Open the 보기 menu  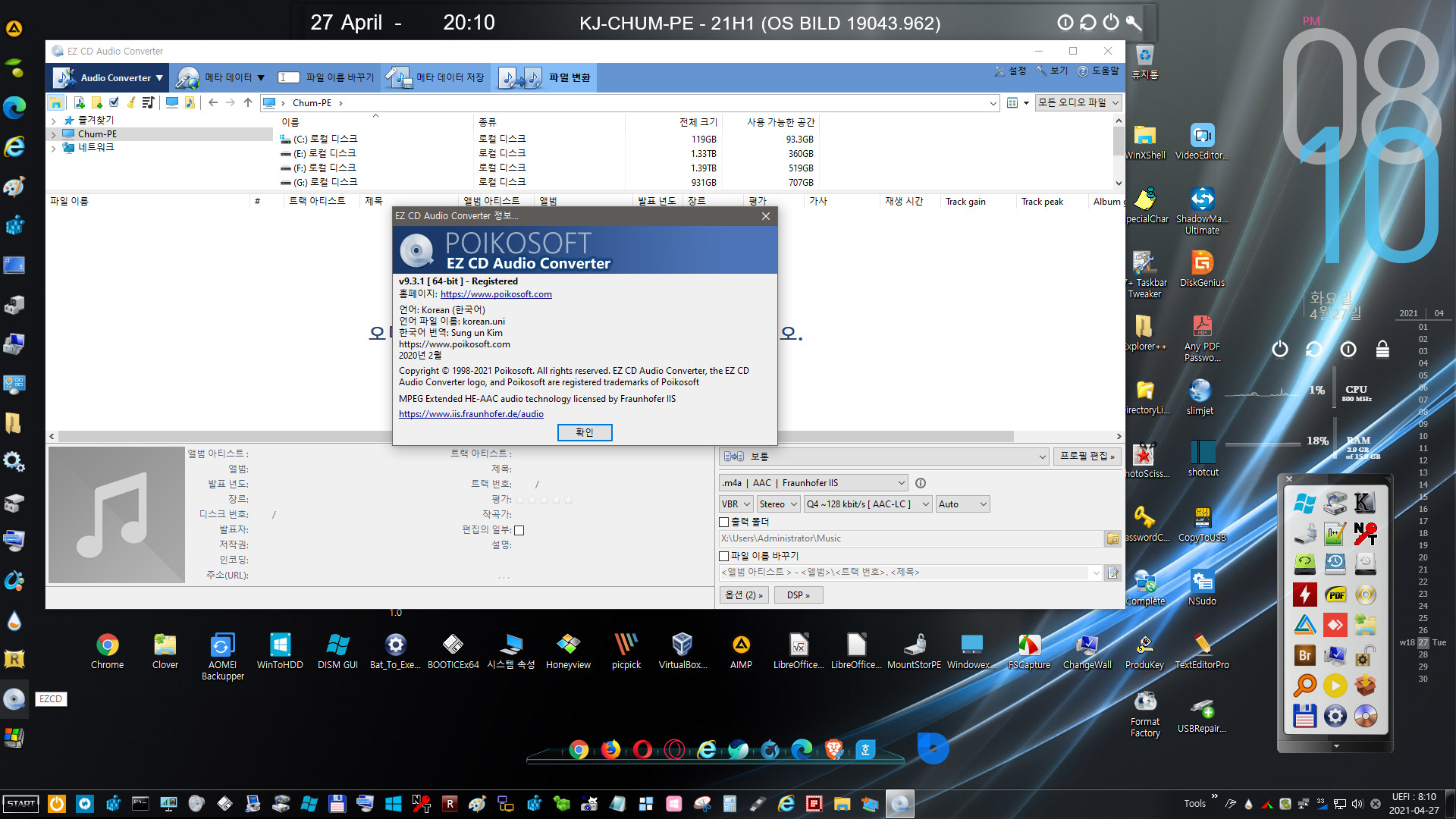pyautogui.click(x=1053, y=71)
